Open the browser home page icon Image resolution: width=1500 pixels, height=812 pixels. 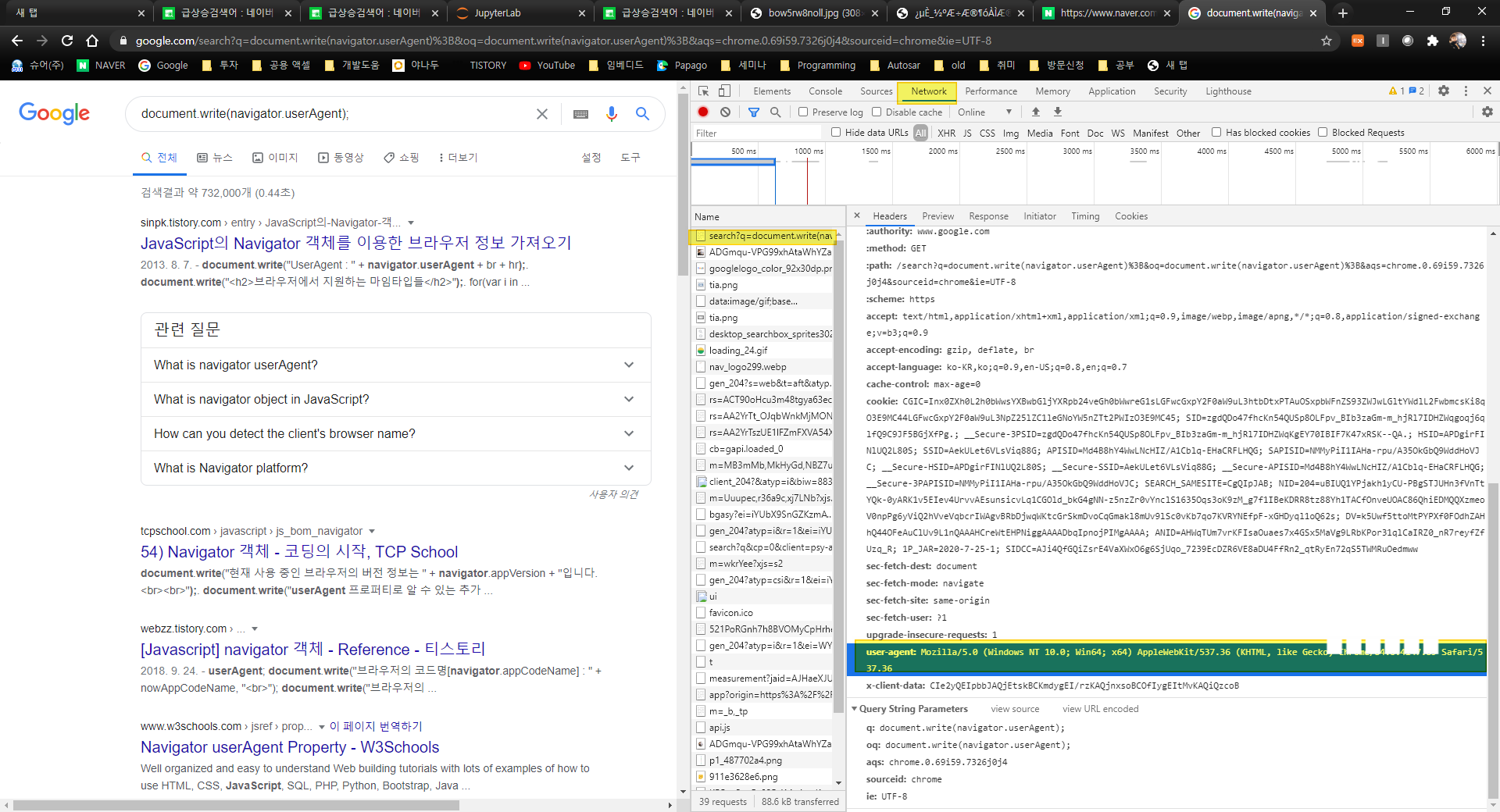pyautogui.click(x=92, y=41)
